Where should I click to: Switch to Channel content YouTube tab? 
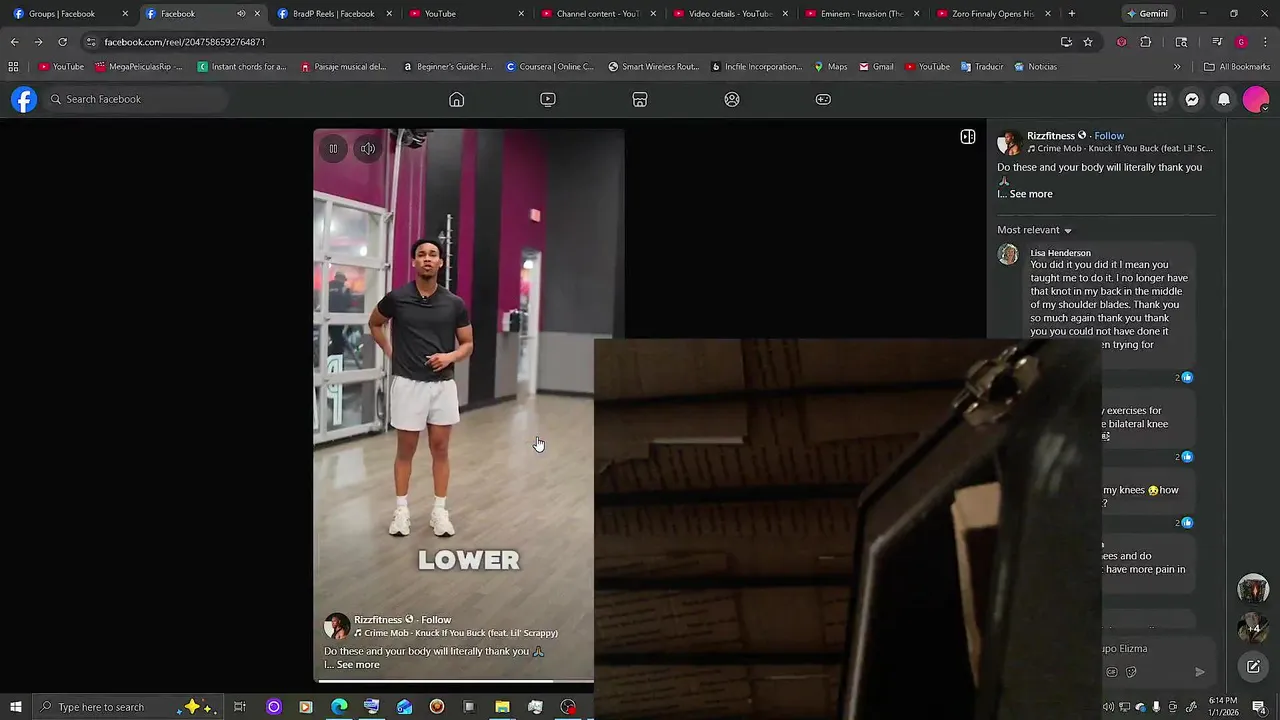coord(598,14)
